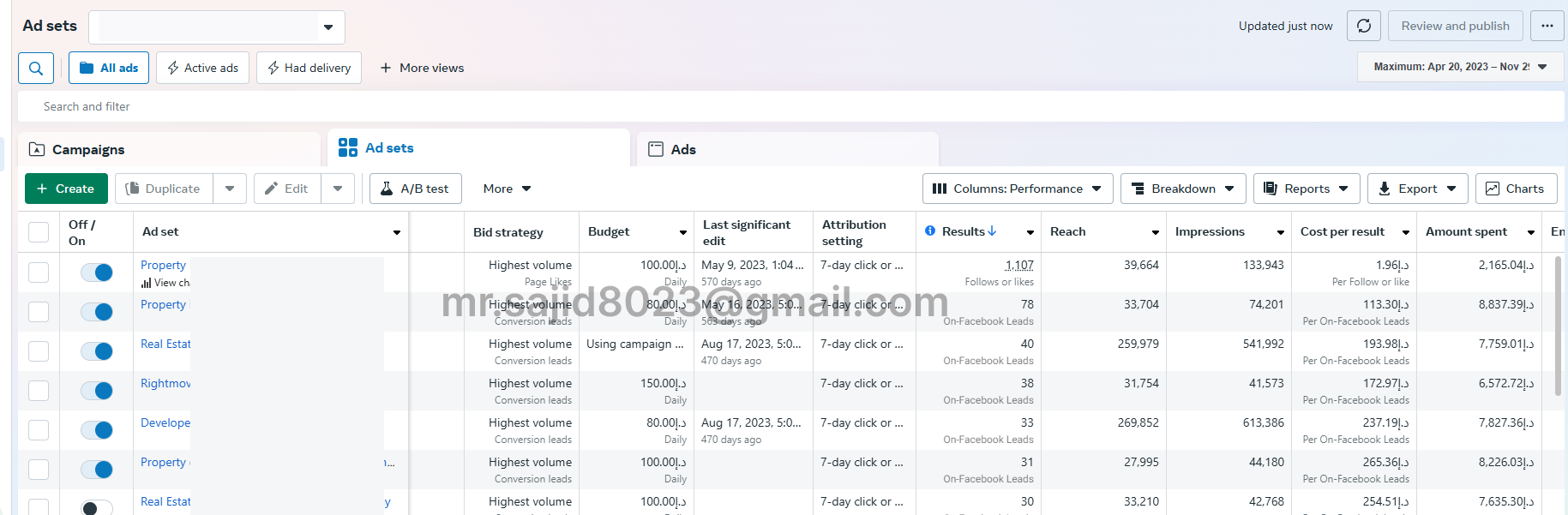Expand the Columns: Performance dropdown
The height and width of the screenshot is (515, 1568).
(x=1017, y=189)
